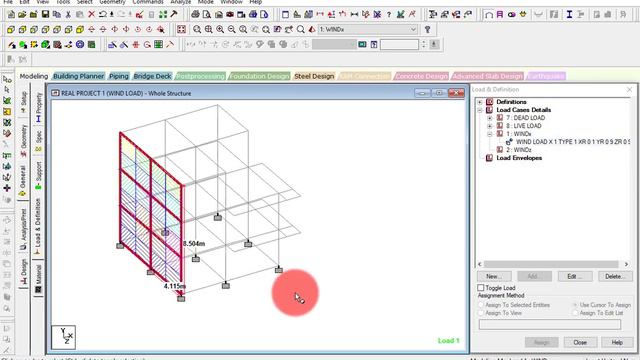Select Assign To View radio button
Screen dimensions: 640x360
coord(481,313)
